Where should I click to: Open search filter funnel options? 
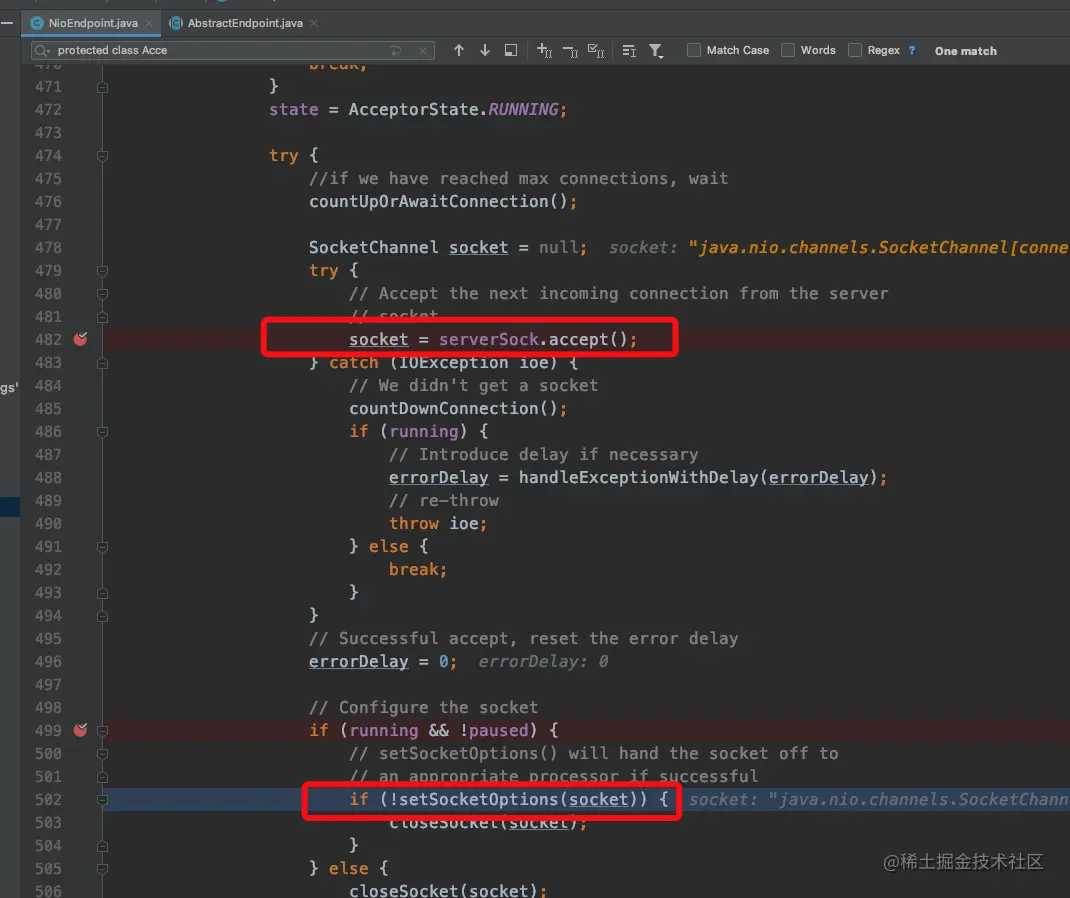[x=656, y=50]
